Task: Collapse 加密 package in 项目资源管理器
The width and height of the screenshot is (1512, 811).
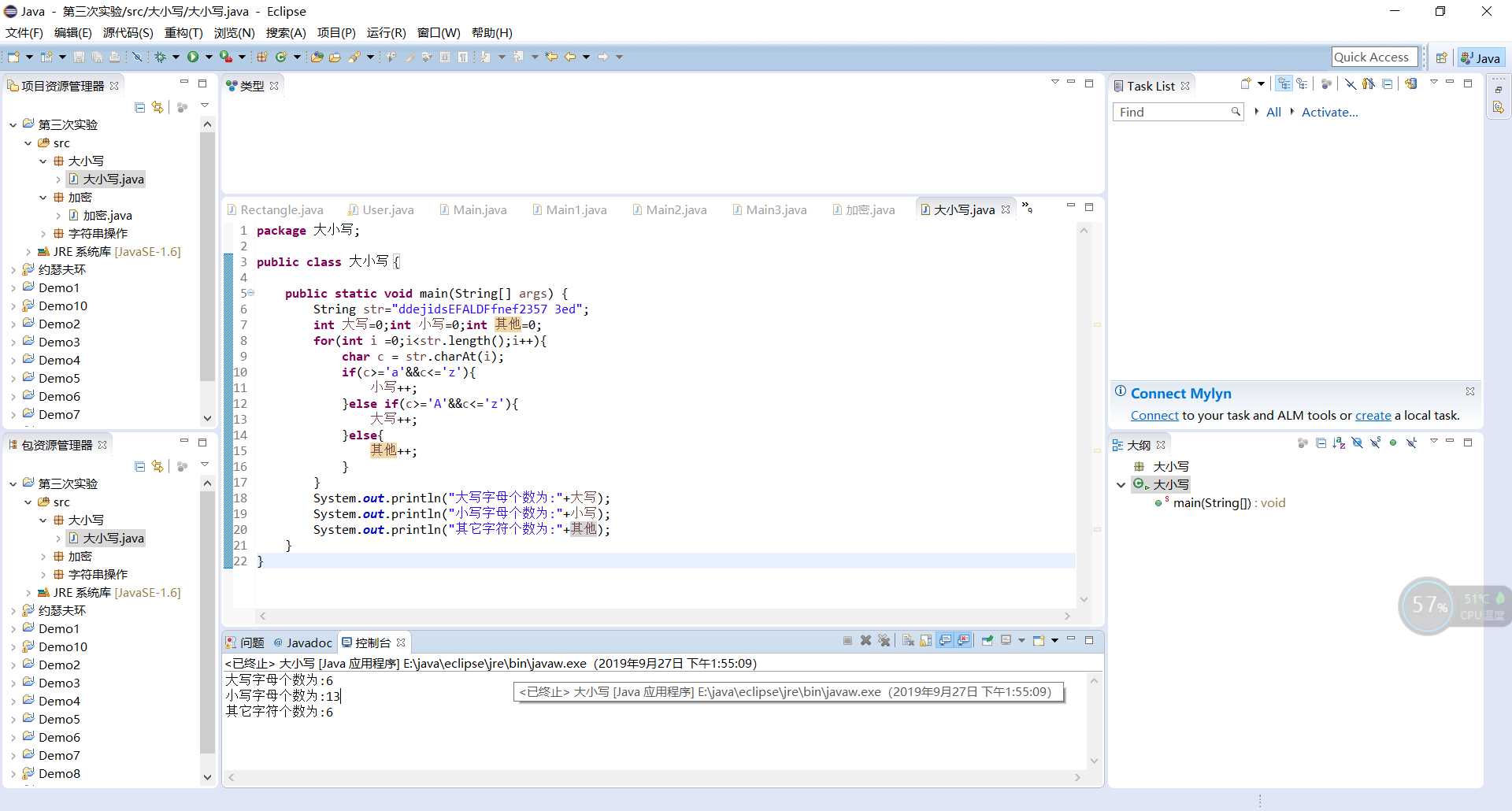Action: click(x=43, y=198)
